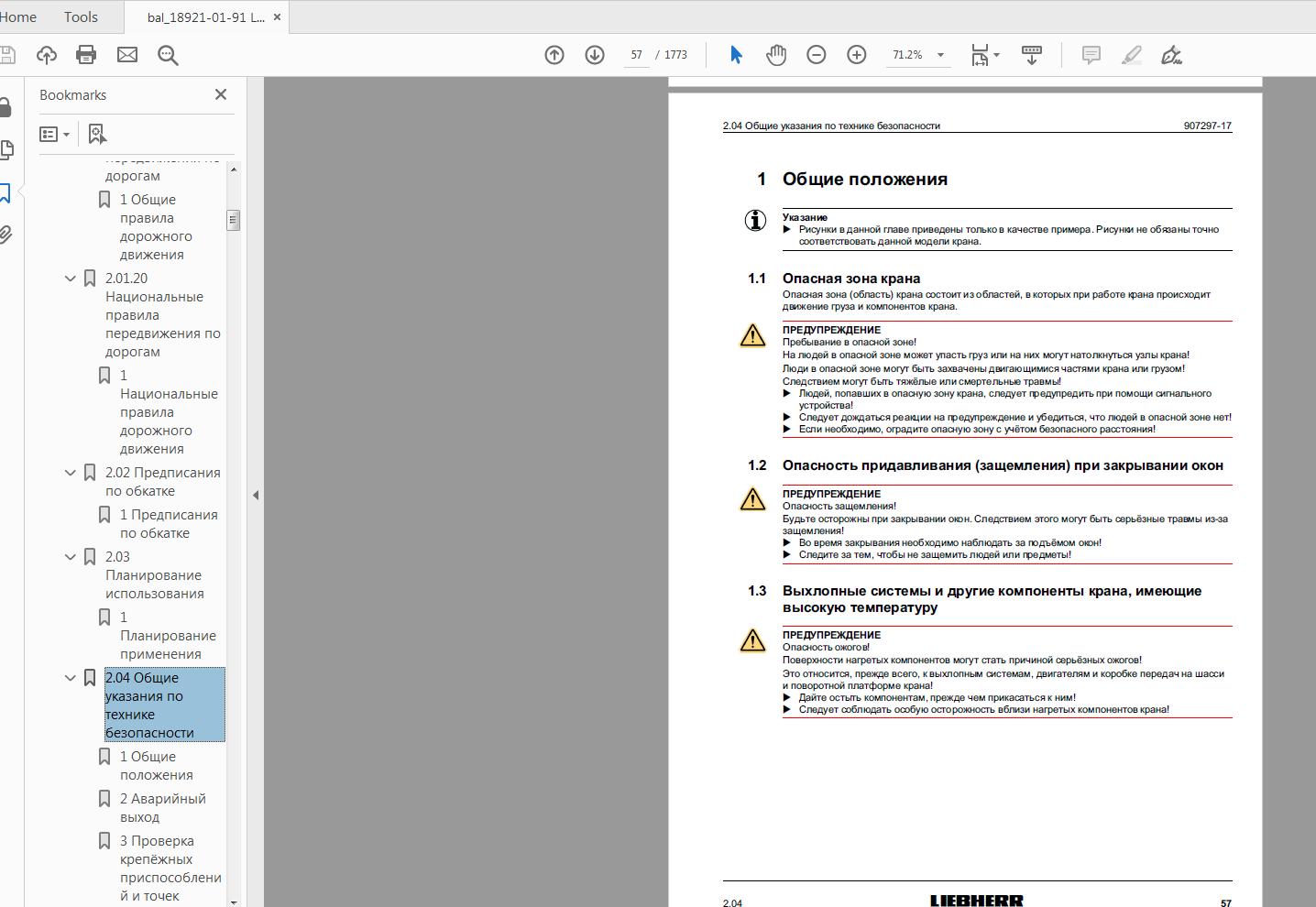
Task: Activate the Hand pan tool
Action: point(776,55)
